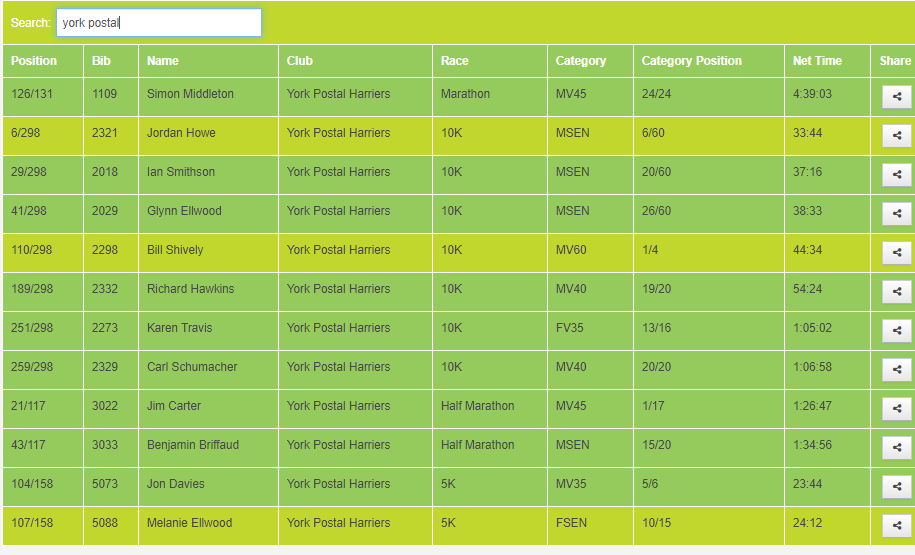
Task: Share Glynn Ellwood's result
Action: 896,214
